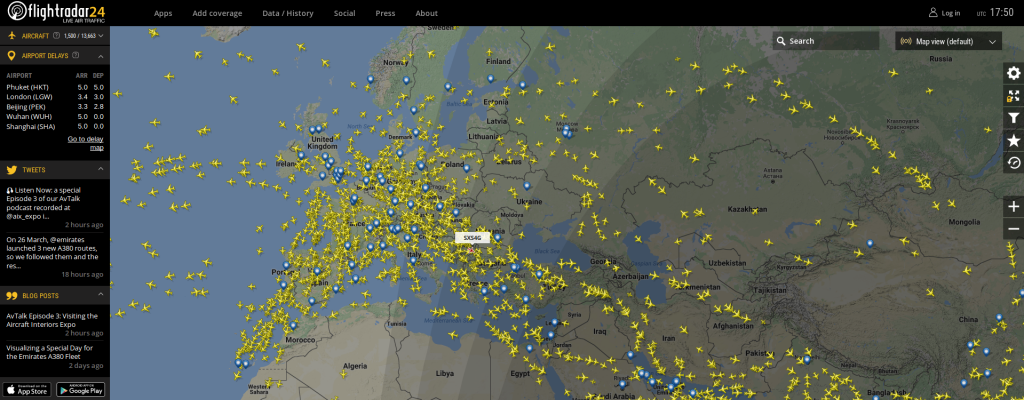This screenshot has height=400, width=1024.
Task: Download from the App Store button
Action: point(27,390)
